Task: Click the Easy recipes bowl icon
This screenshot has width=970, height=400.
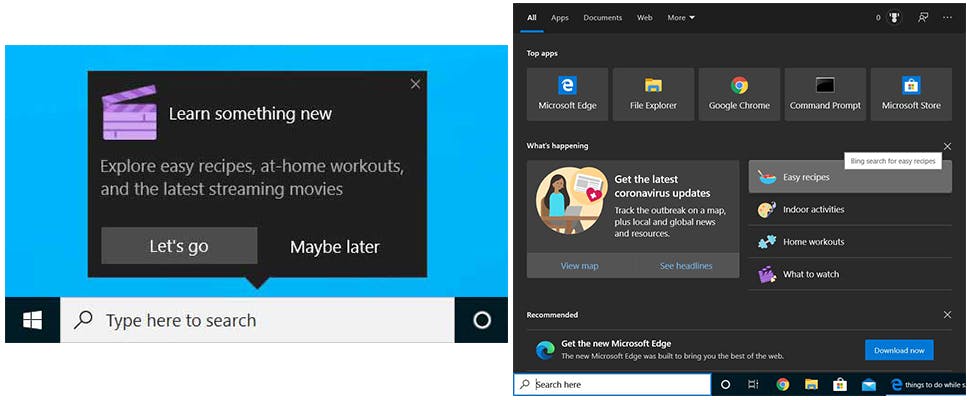Action: point(767,177)
